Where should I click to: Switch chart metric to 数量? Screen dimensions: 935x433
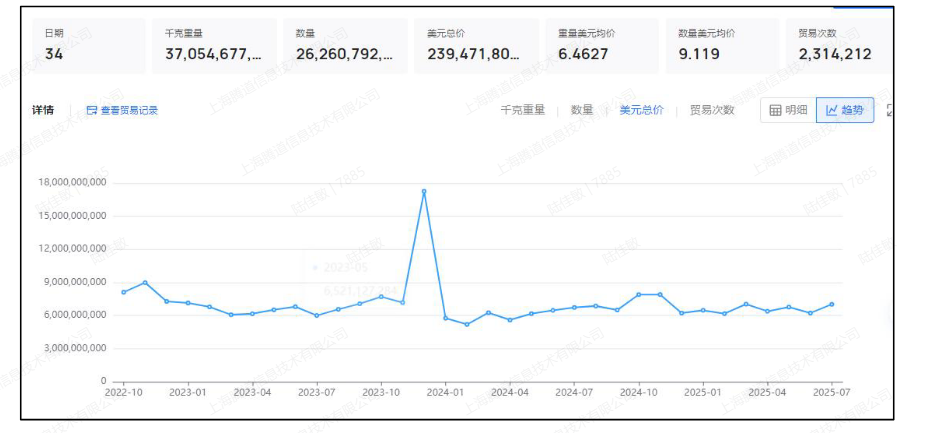click(x=581, y=110)
